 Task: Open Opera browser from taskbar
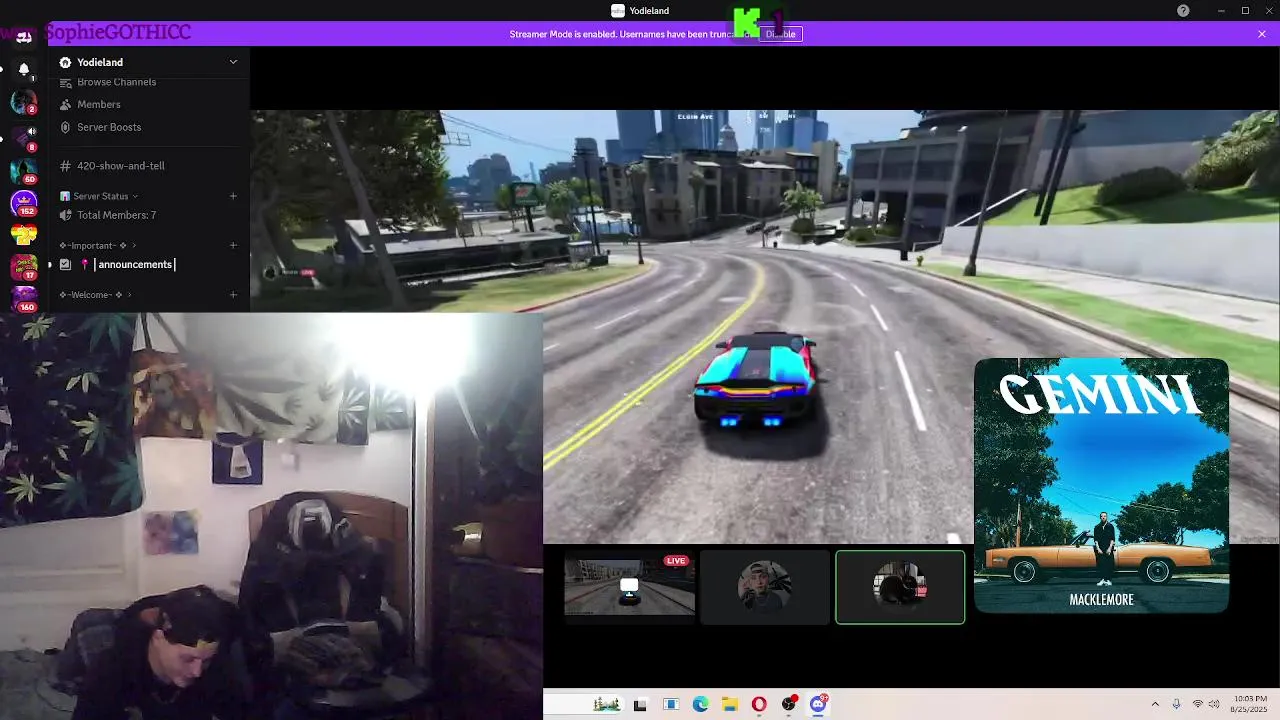759,704
